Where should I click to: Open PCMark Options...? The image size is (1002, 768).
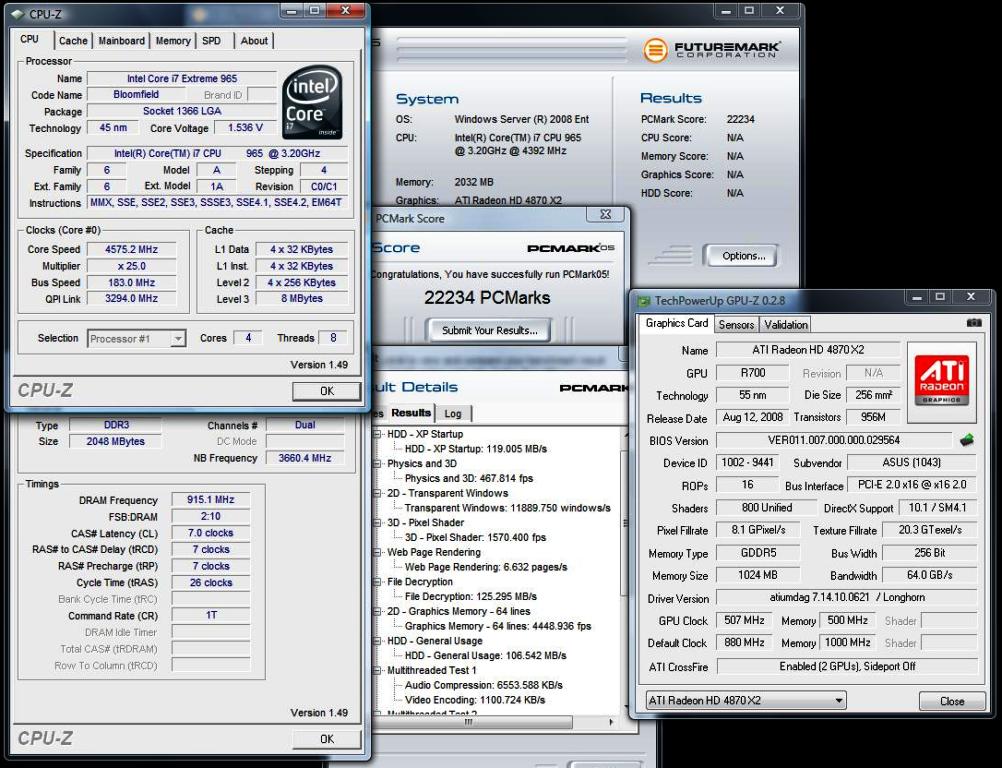[x=743, y=256]
